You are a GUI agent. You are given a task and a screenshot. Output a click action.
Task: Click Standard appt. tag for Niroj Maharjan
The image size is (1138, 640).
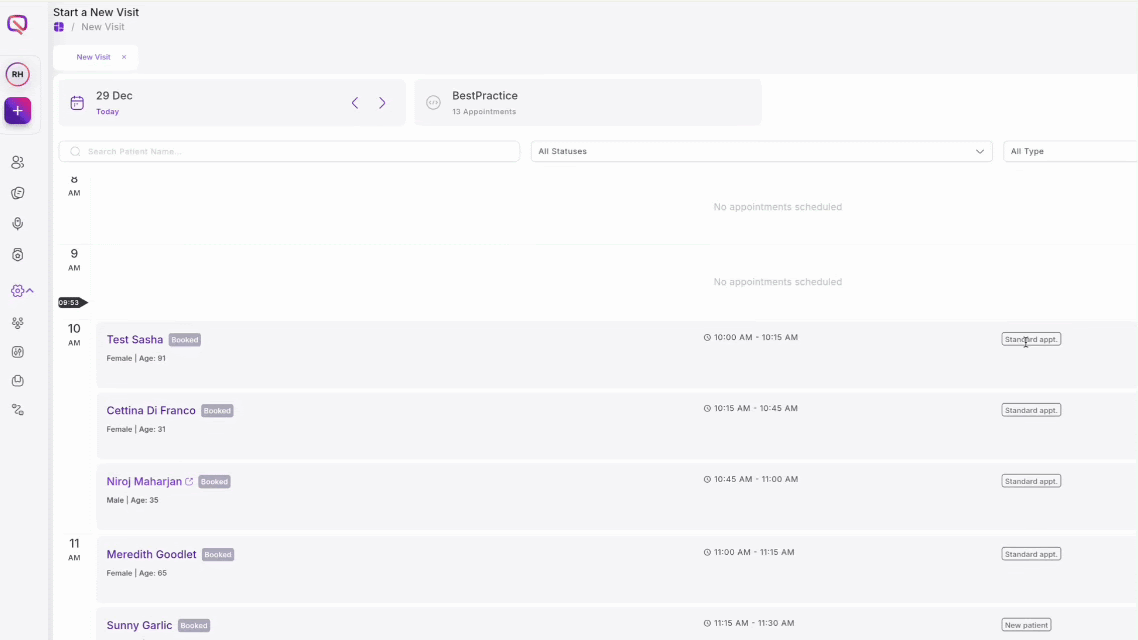[x=1031, y=481]
